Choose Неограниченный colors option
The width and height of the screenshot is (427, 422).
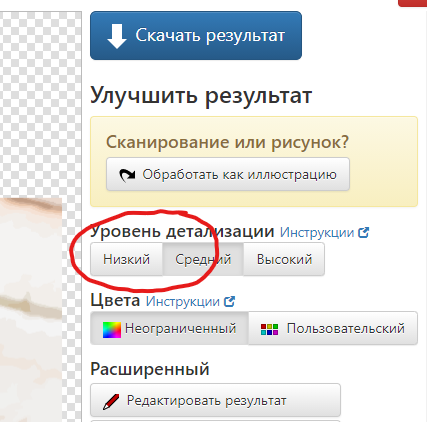169,328
